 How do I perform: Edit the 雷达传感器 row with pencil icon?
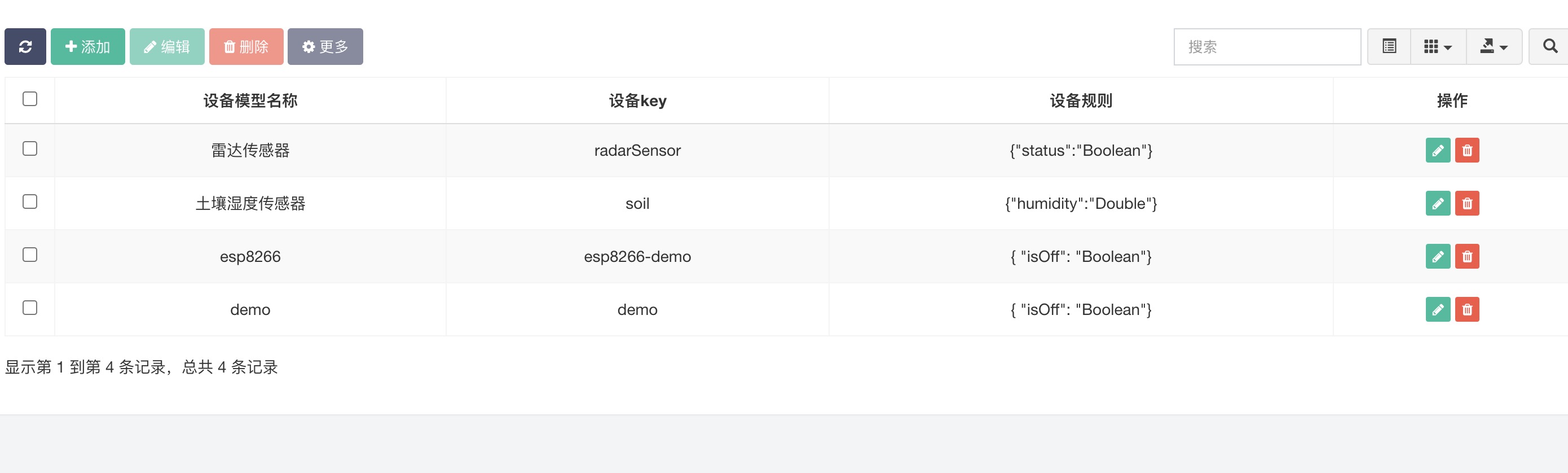(x=1438, y=150)
